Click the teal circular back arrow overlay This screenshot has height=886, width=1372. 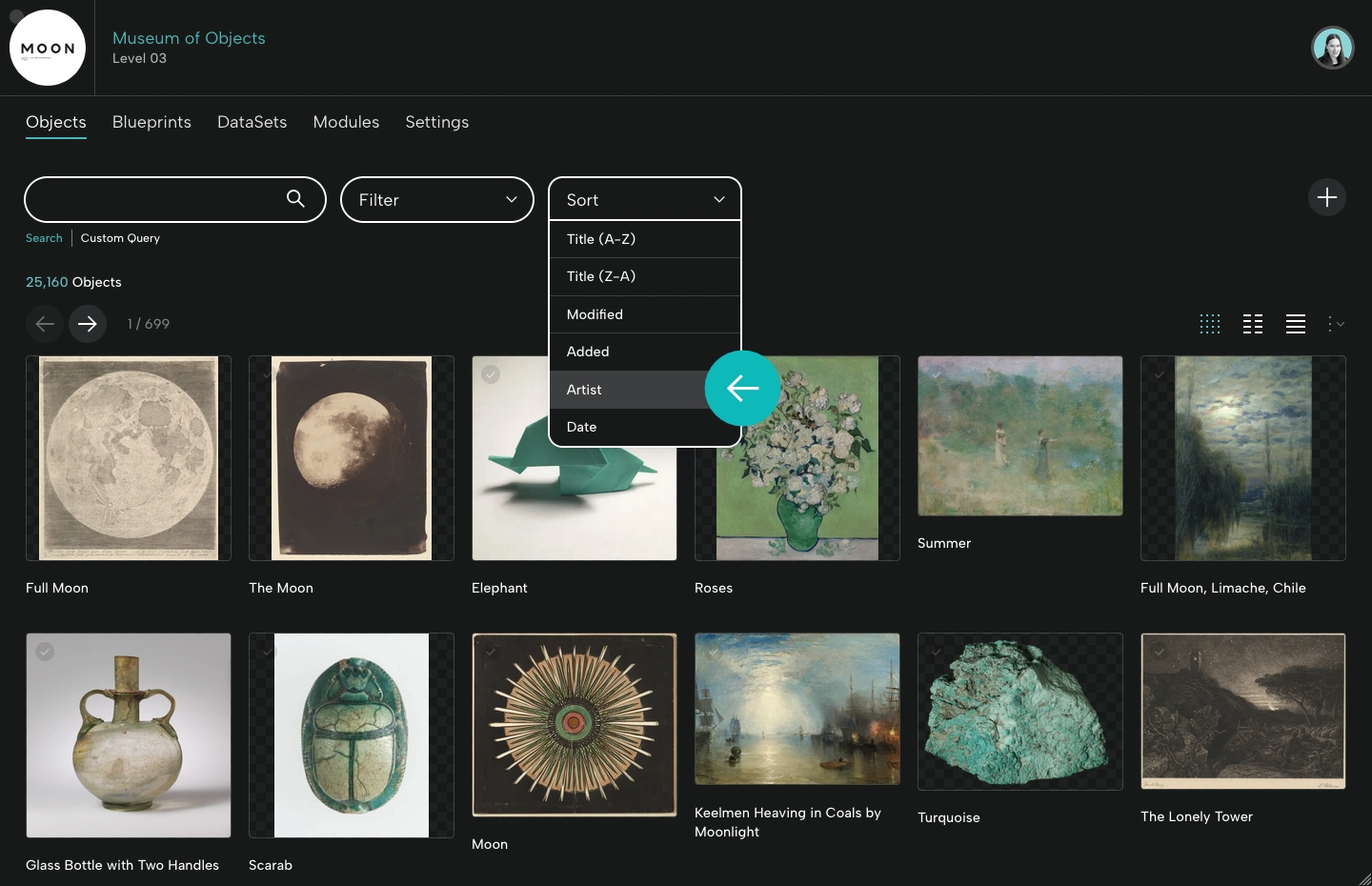pos(742,389)
